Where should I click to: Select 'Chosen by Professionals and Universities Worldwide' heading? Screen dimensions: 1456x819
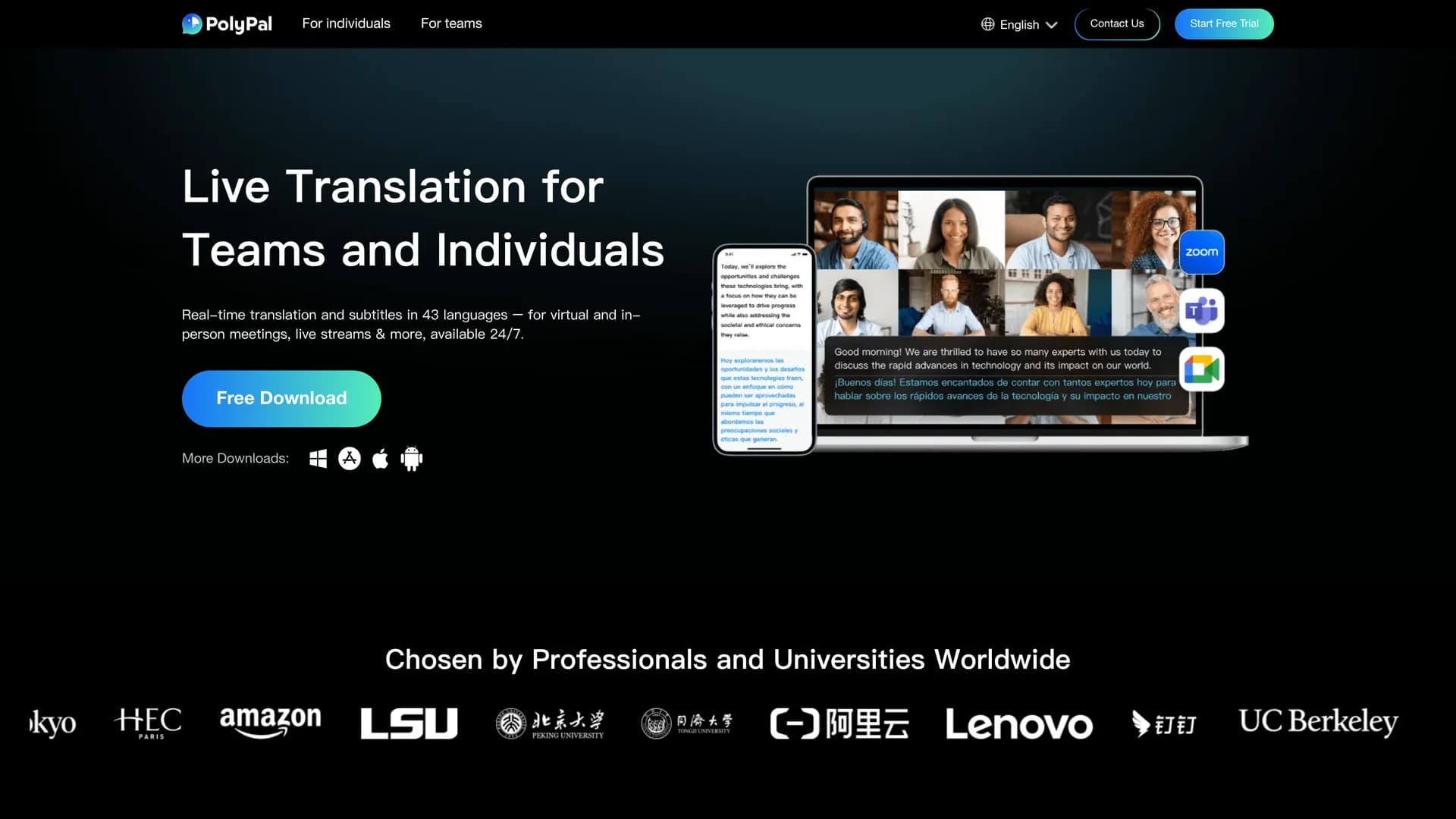(x=728, y=660)
